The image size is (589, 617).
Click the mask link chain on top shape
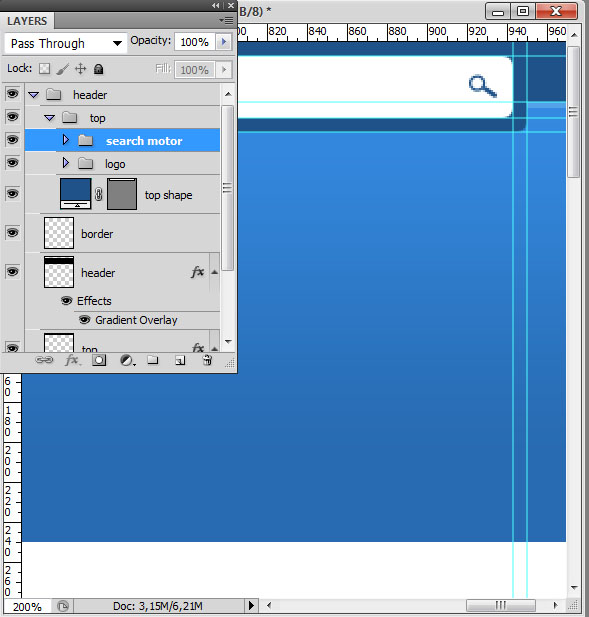point(98,194)
